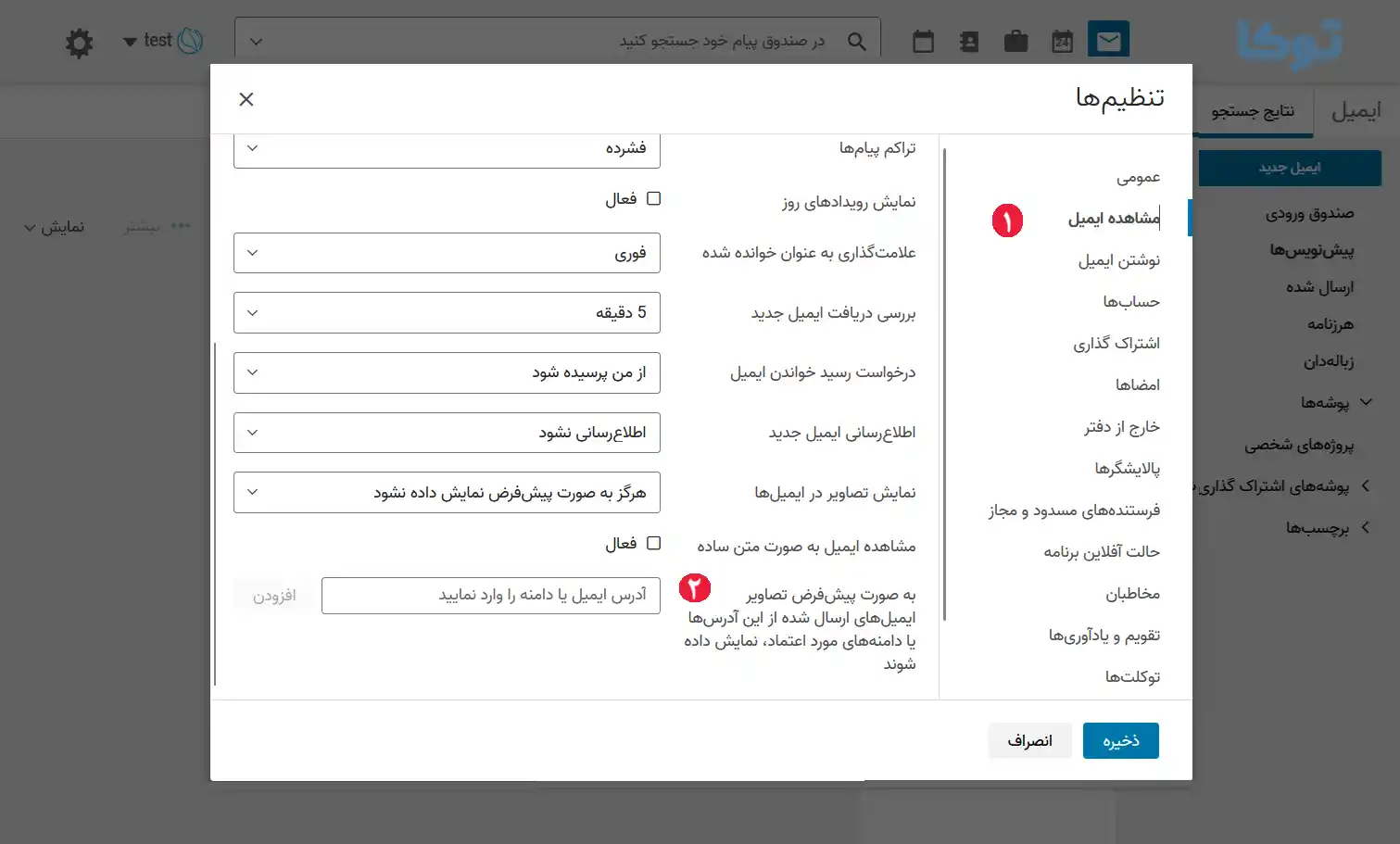Select مشاهده ایمیل settings category
Image resolution: width=1400 pixels, height=844 pixels.
1114,219
